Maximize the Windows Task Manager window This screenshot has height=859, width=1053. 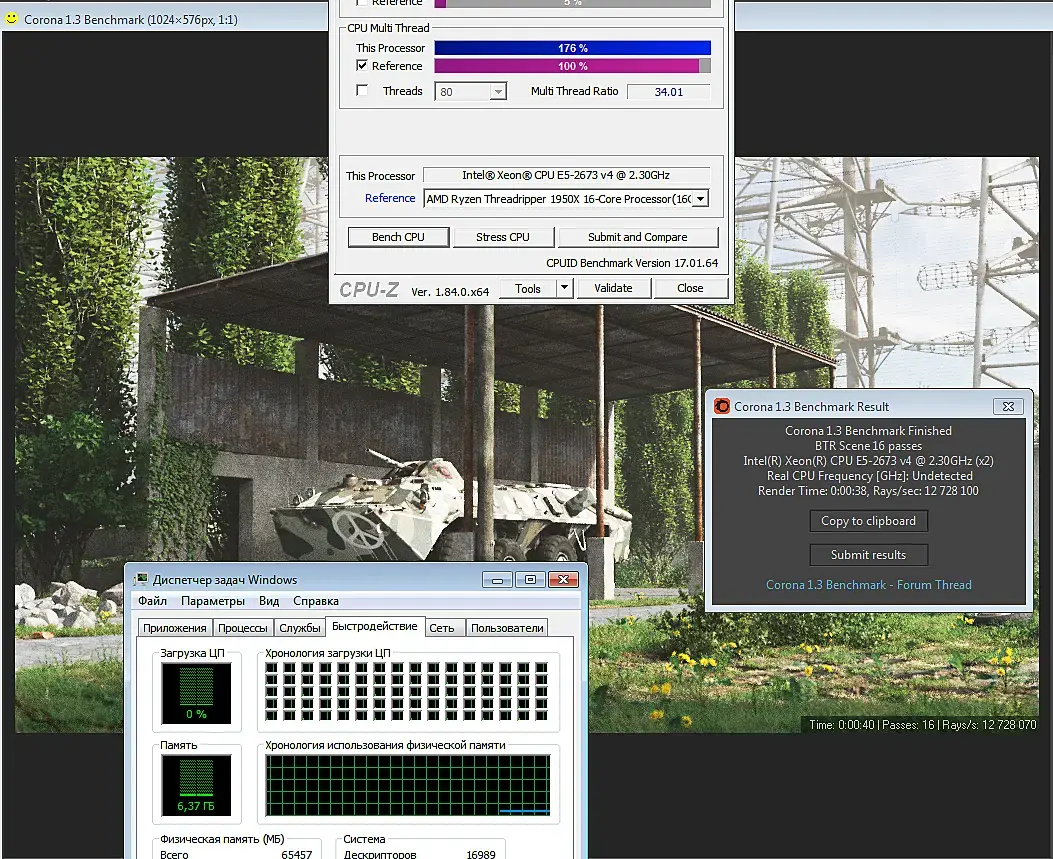(x=530, y=580)
